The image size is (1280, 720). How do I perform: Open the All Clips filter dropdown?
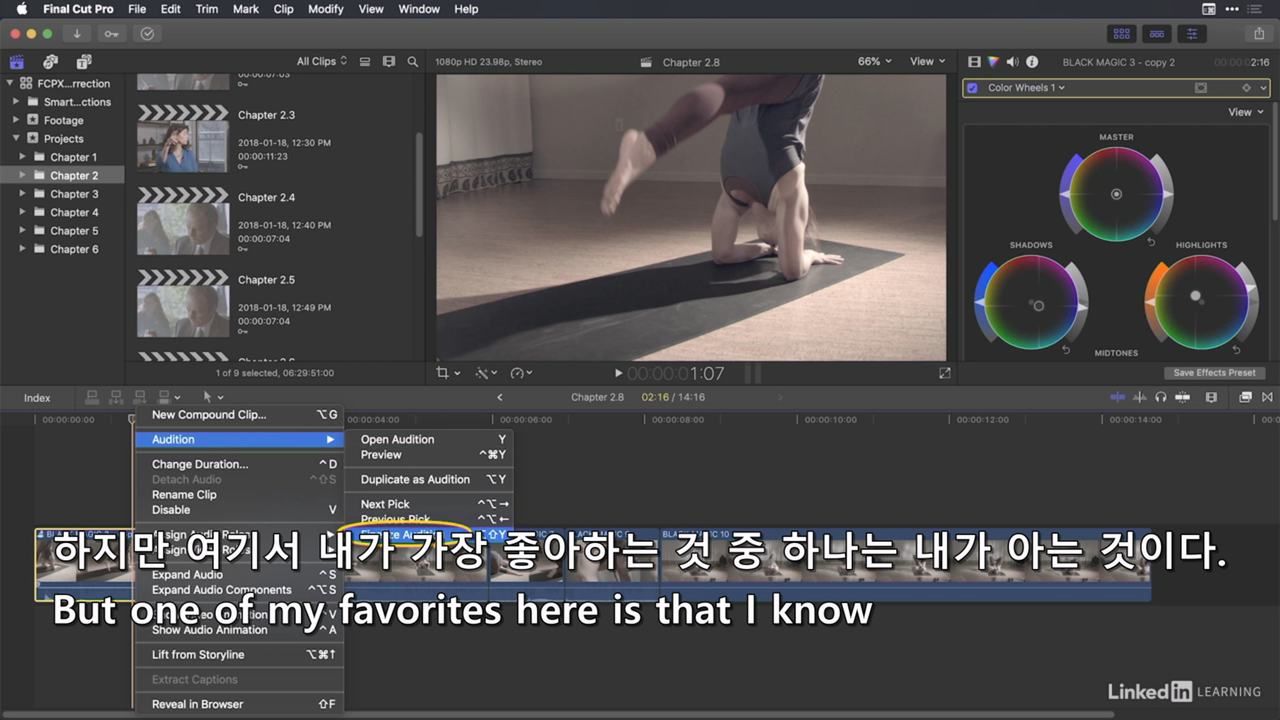pos(322,62)
